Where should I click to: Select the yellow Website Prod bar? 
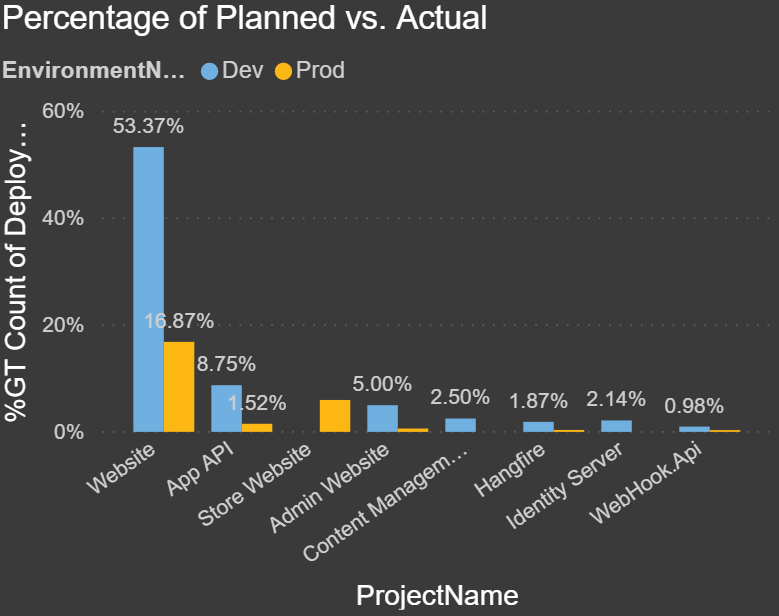click(179, 387)
